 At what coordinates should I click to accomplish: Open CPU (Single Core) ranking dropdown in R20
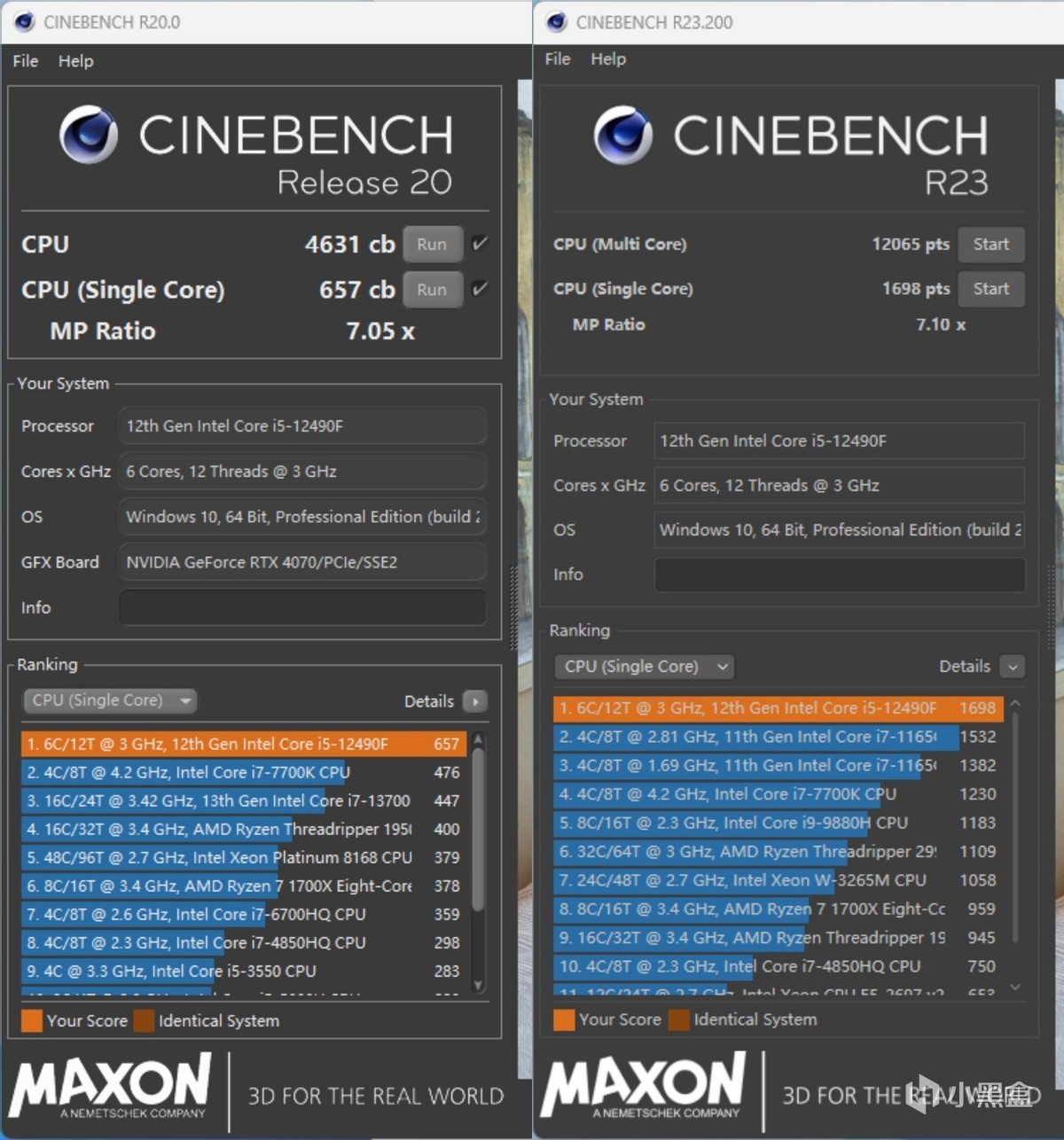tap(110, 701)
